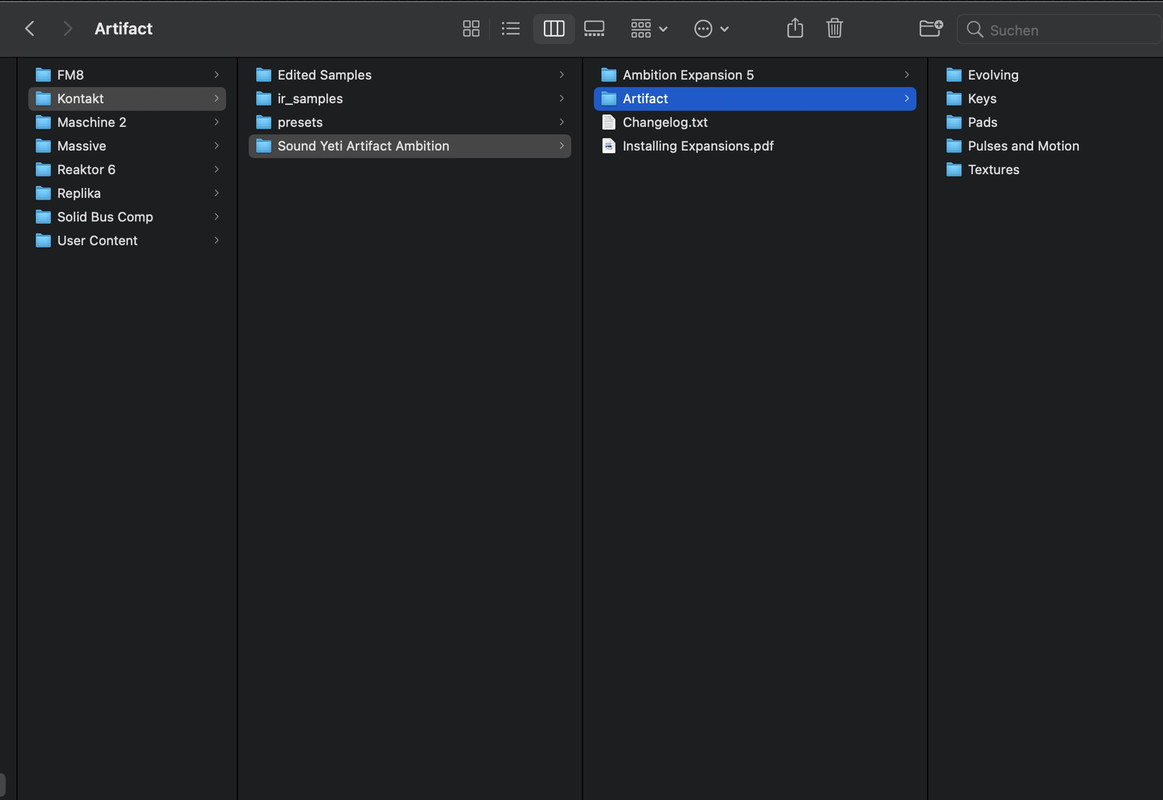Viewport: 1163px width, 800px height.
Task: Click the Reaktor 6 folder icon
Action: click(x=43, y=170)
